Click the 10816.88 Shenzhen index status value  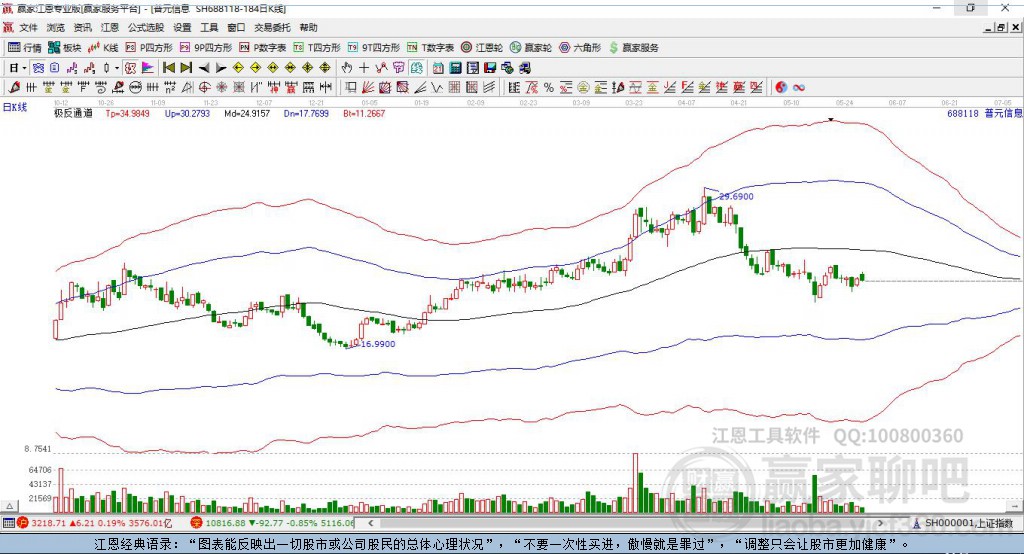225,523
